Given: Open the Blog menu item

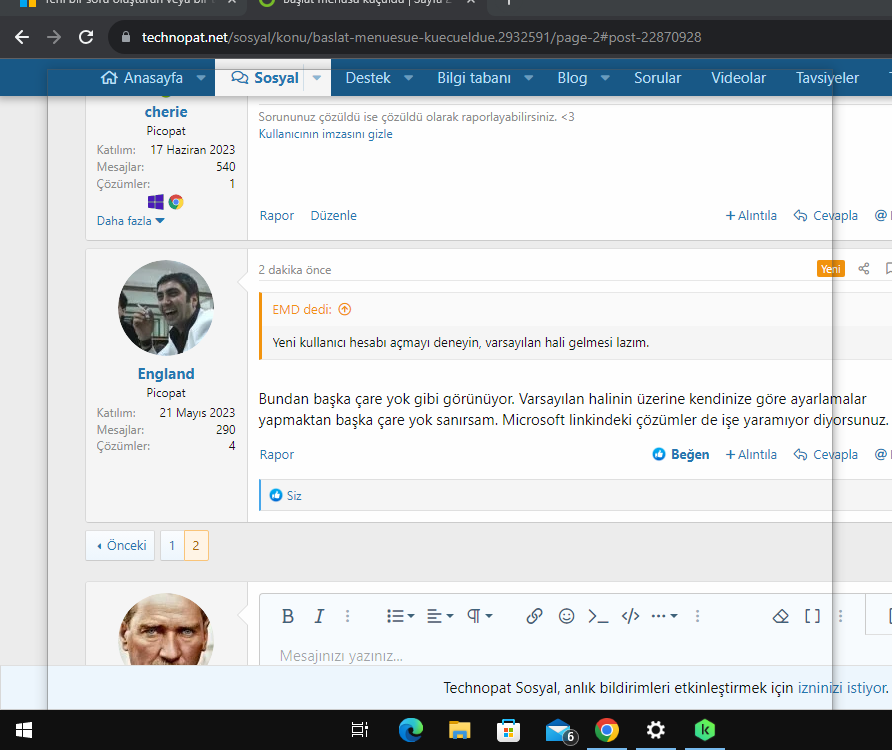Looking at the screenshot, I should pos(572,78).
